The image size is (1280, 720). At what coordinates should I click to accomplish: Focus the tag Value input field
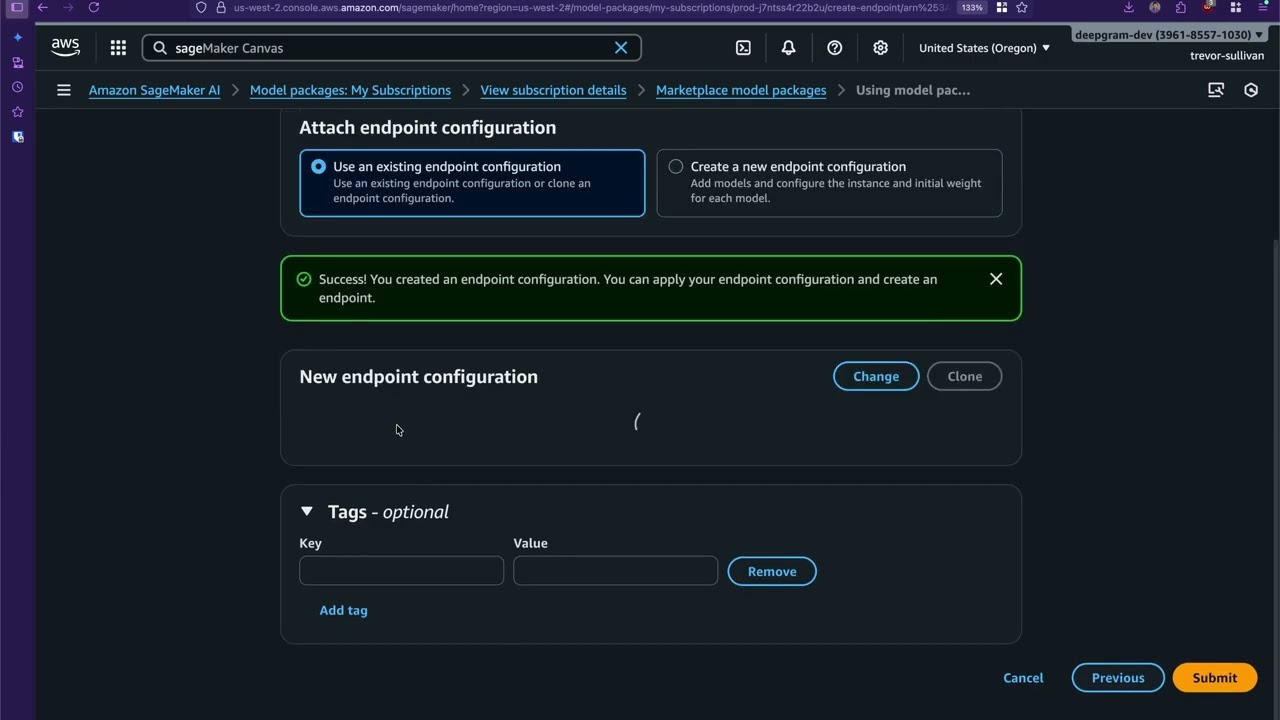coord(615,570)
